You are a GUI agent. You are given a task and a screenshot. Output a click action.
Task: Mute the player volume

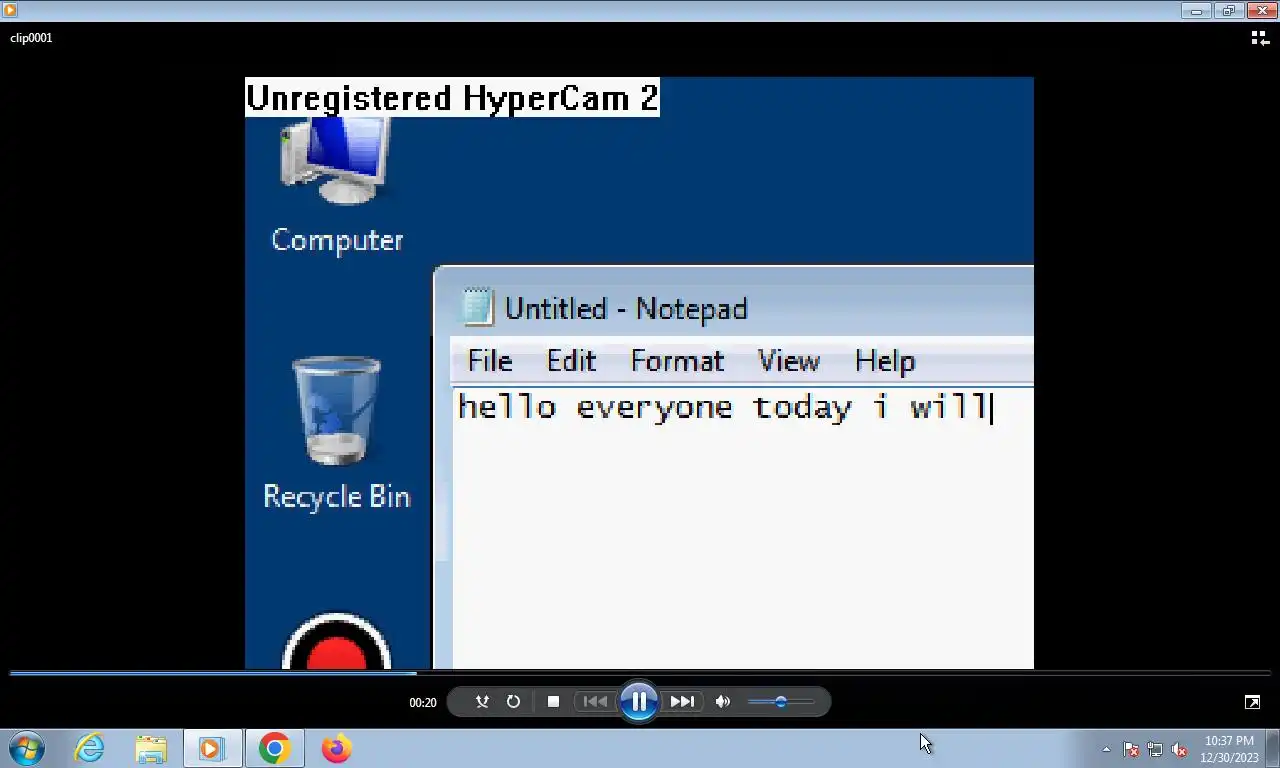pos(723,702)
